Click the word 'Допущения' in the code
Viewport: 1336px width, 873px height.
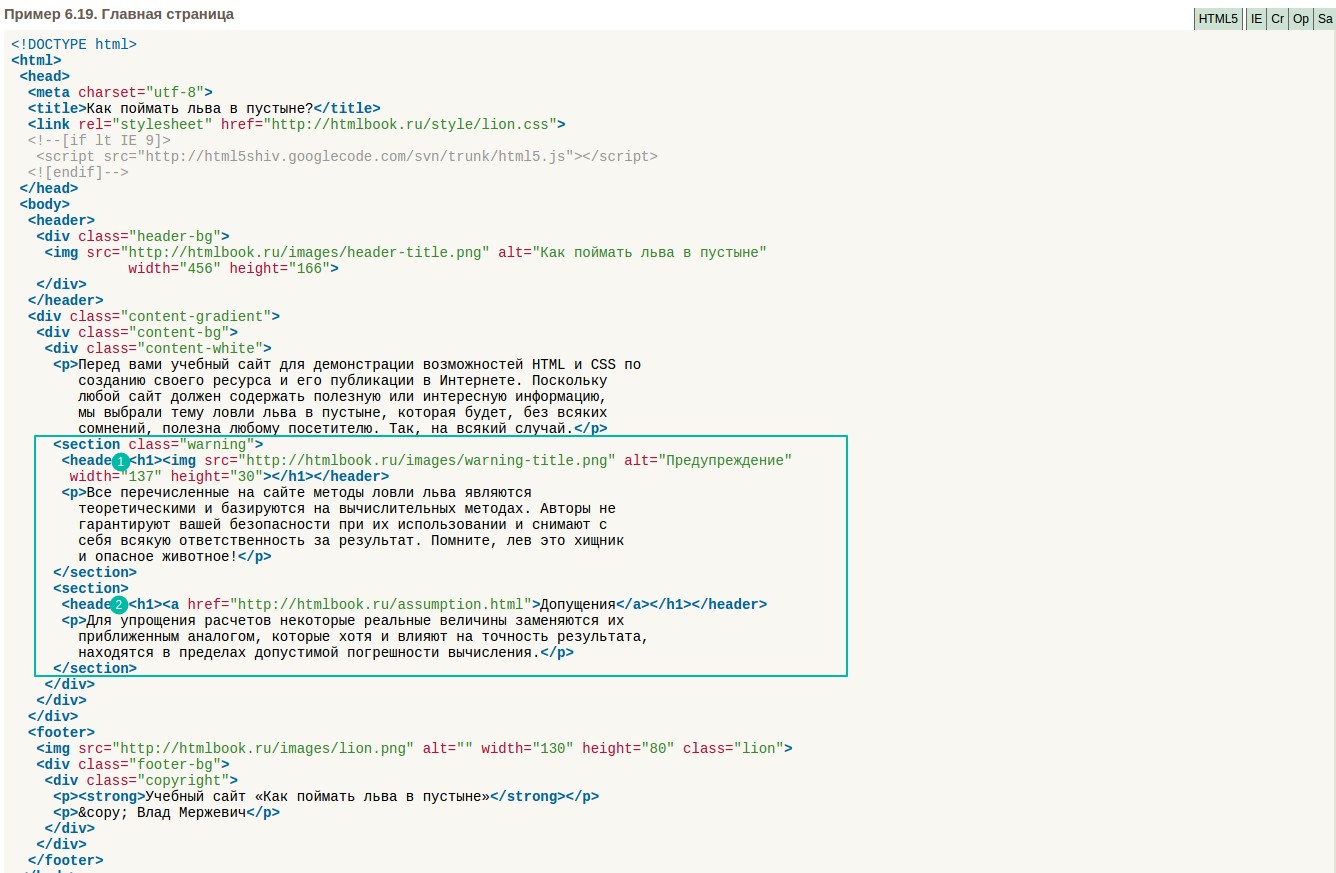578,604
